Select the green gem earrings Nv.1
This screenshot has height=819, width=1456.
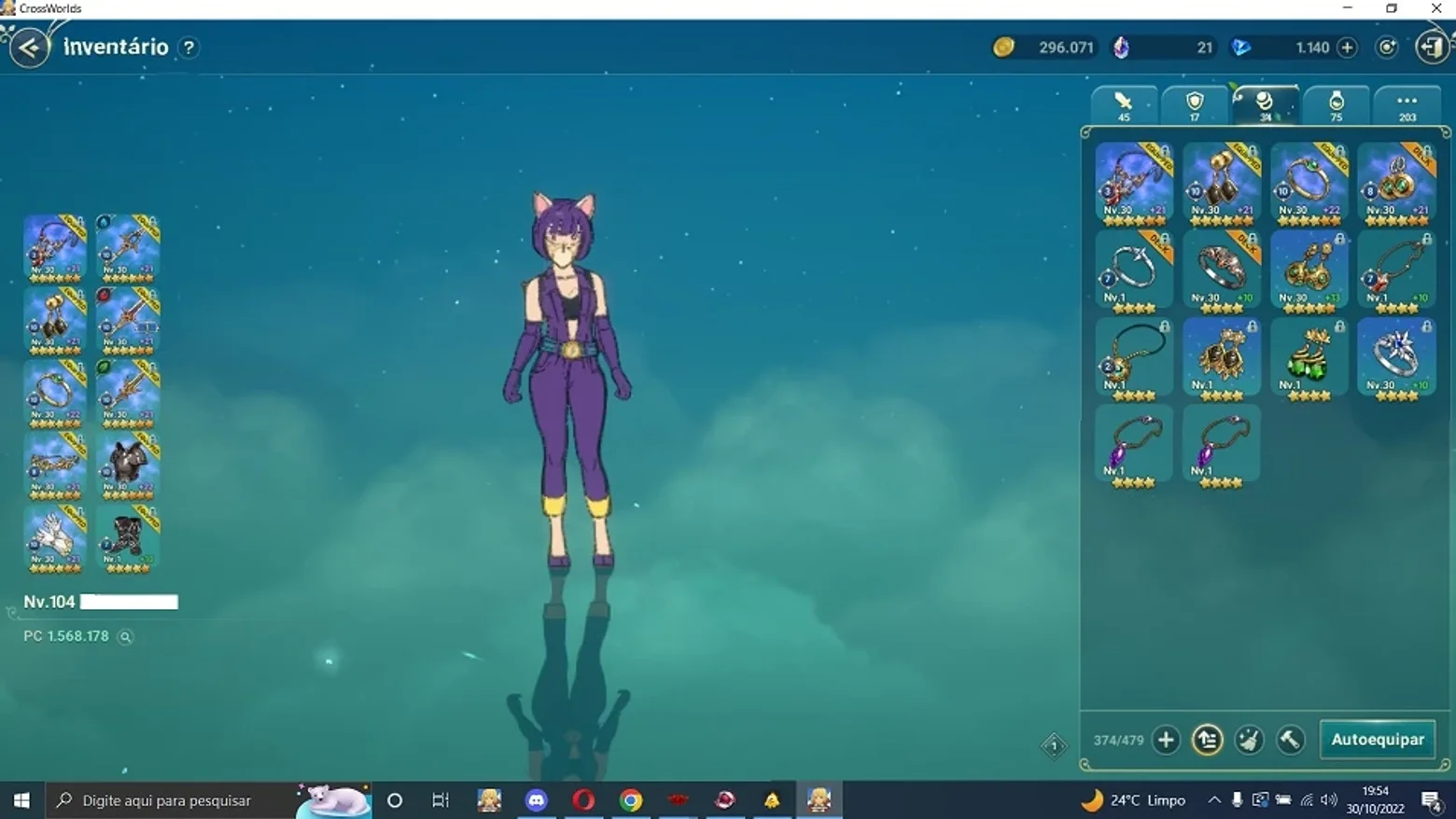click(x=1309, y=359)
